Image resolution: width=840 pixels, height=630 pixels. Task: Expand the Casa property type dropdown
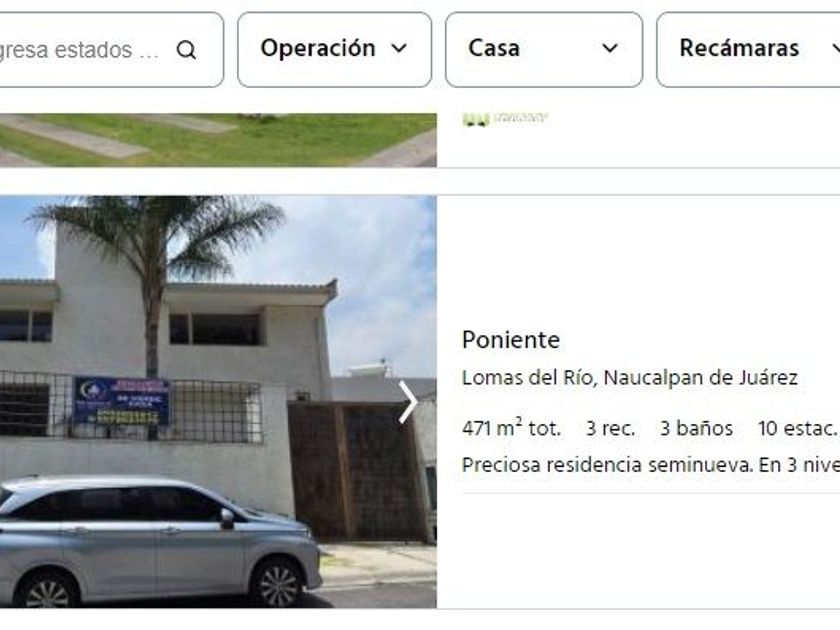[544, 49]
